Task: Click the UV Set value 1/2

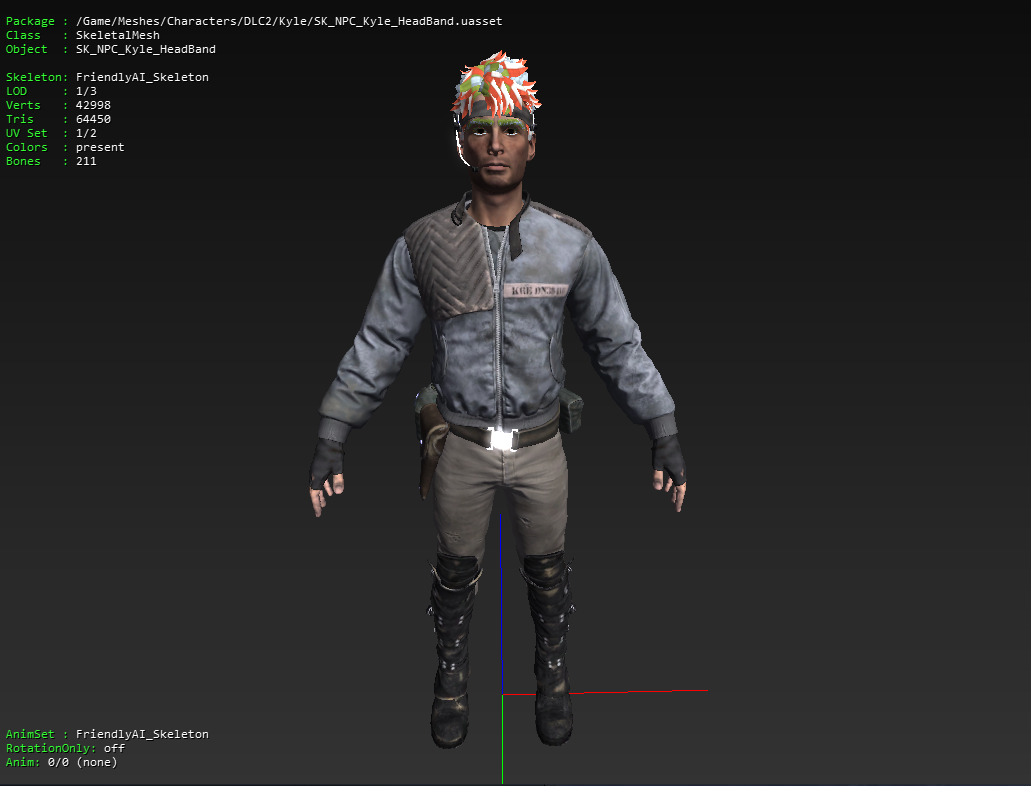Action: click(86, 133)
